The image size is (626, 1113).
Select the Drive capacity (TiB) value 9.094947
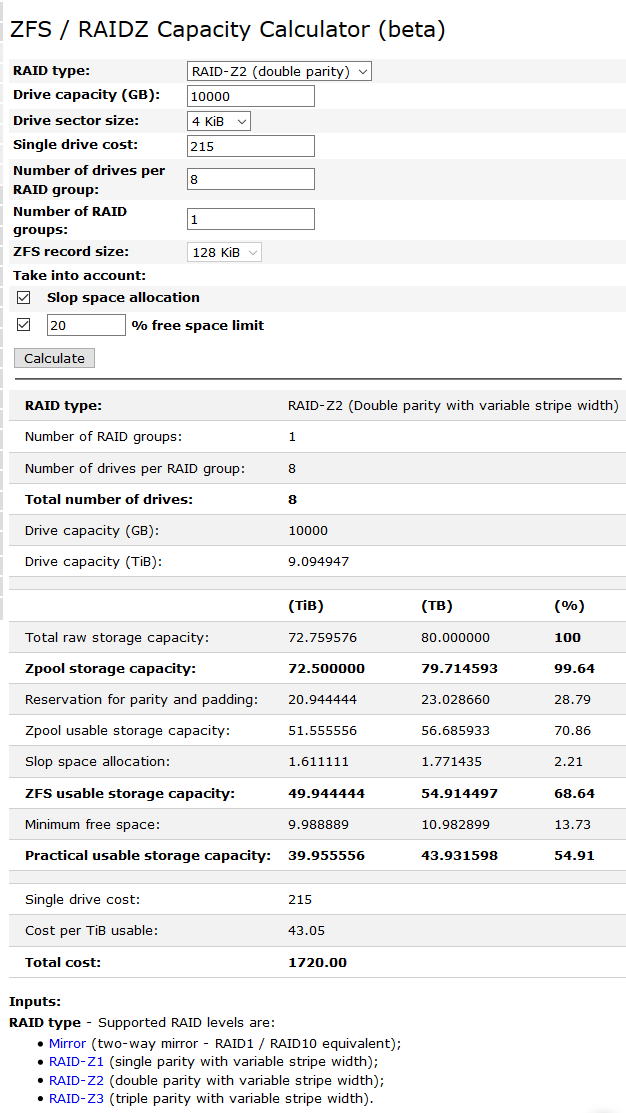(x=319, y=561)
